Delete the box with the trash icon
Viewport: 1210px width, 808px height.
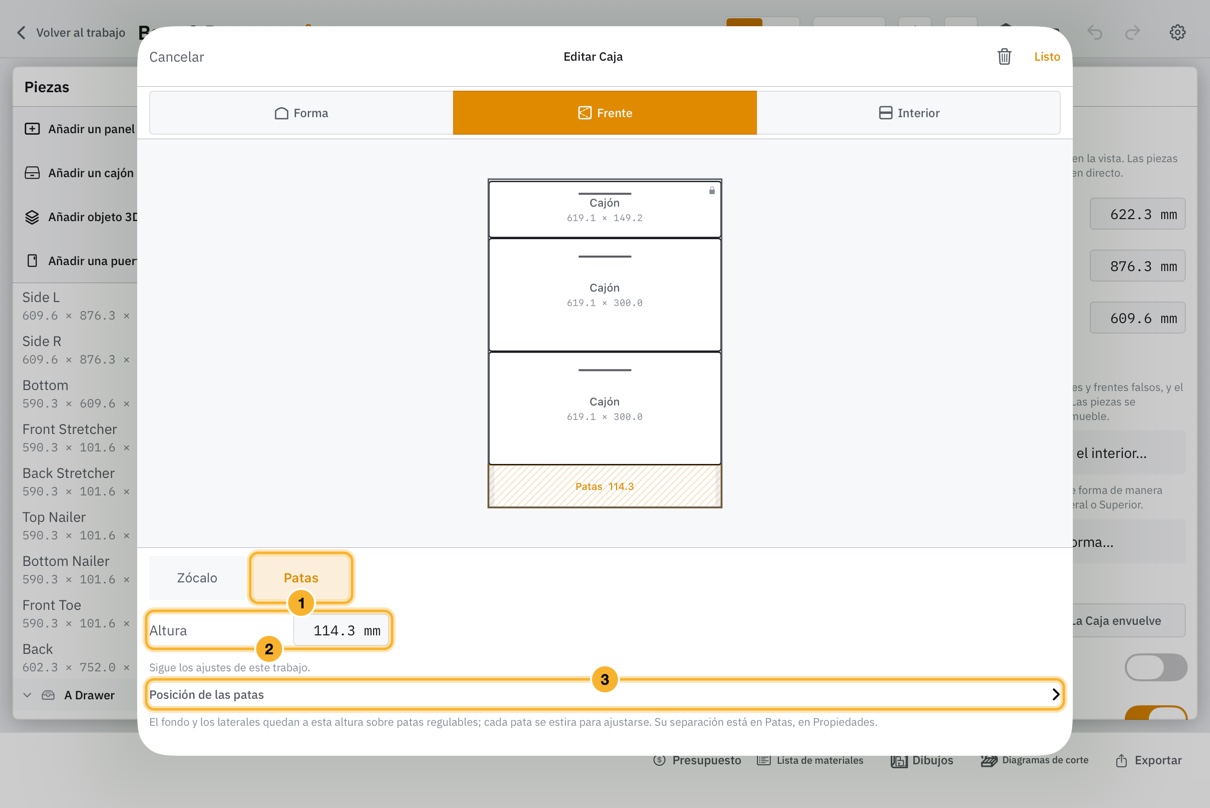1004,57
